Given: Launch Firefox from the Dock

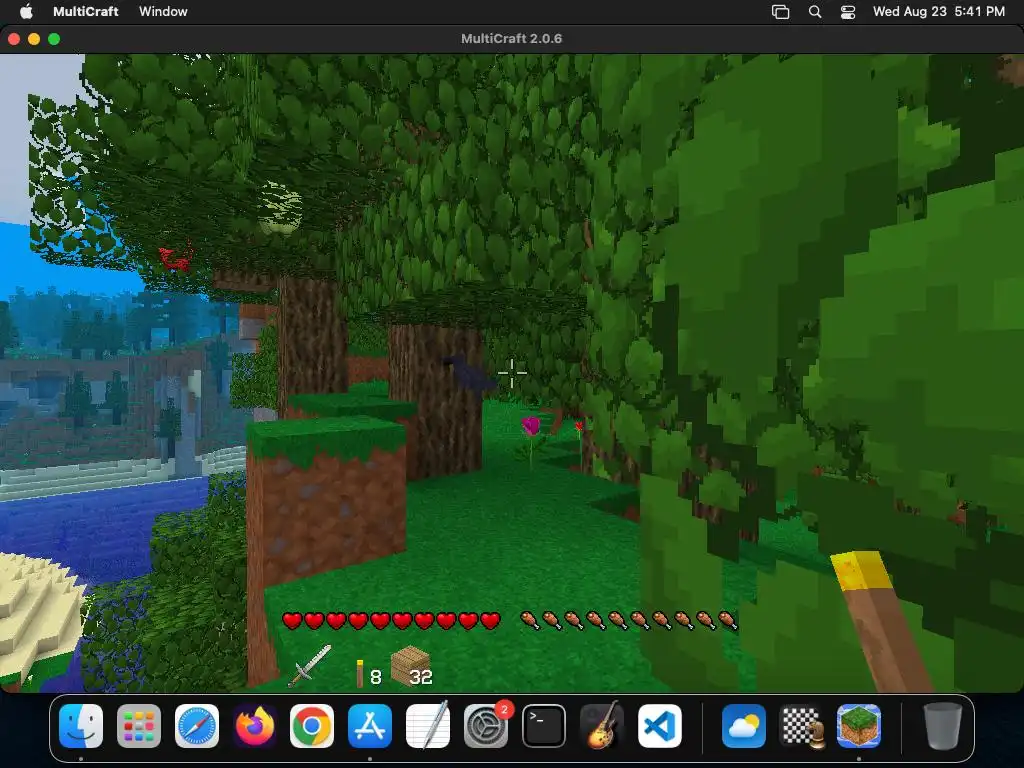Looking at the screenshot, I should 255,726.
